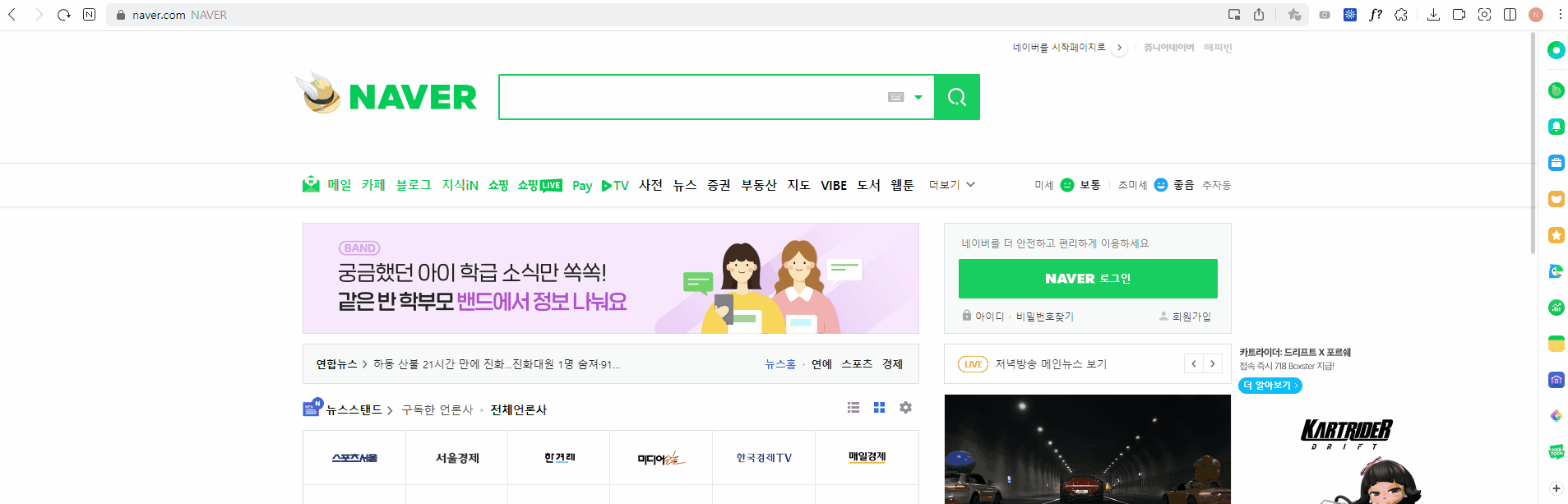Open the blue briefcase tool in sidebar
This screenshot has height=504, width=1568.
(1556, 163)
